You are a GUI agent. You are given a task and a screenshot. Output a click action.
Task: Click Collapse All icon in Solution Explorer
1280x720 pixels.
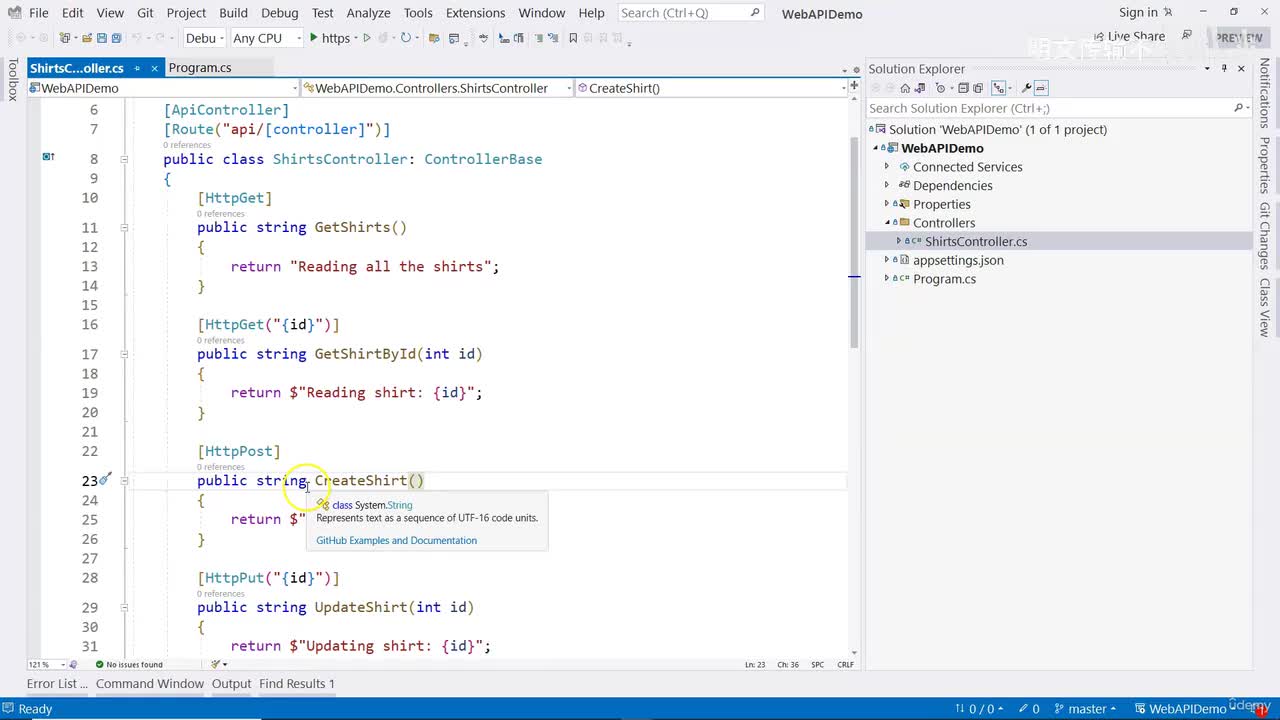click(x=962, y=88)
